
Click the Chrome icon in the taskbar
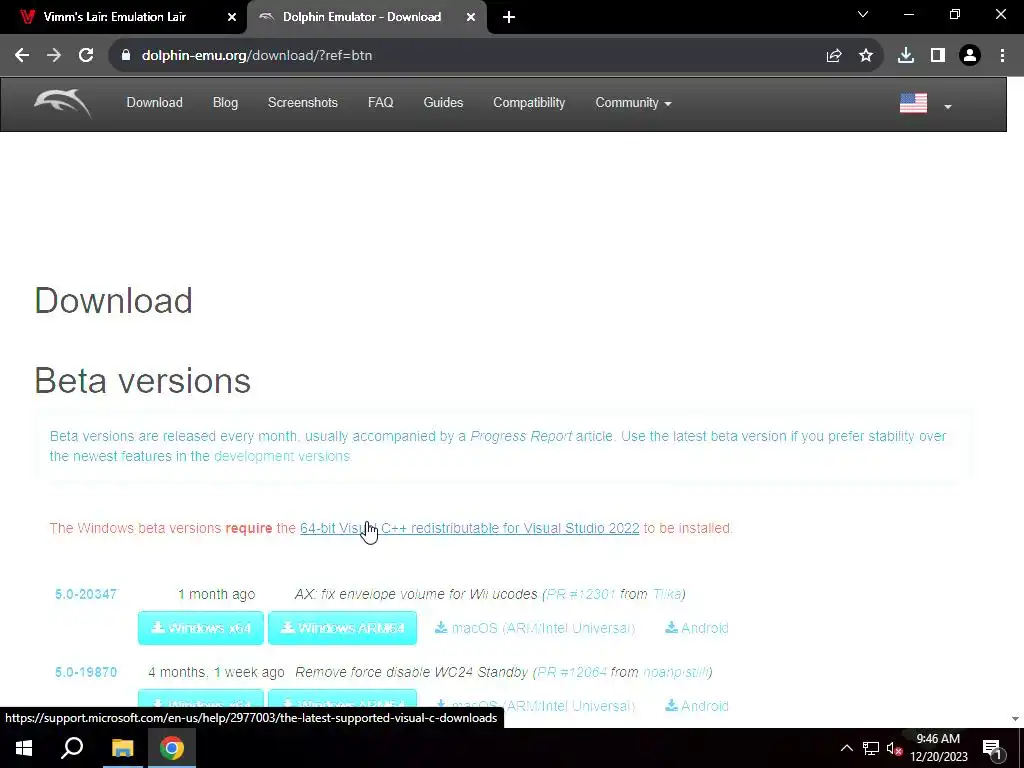tap(172, 748)
